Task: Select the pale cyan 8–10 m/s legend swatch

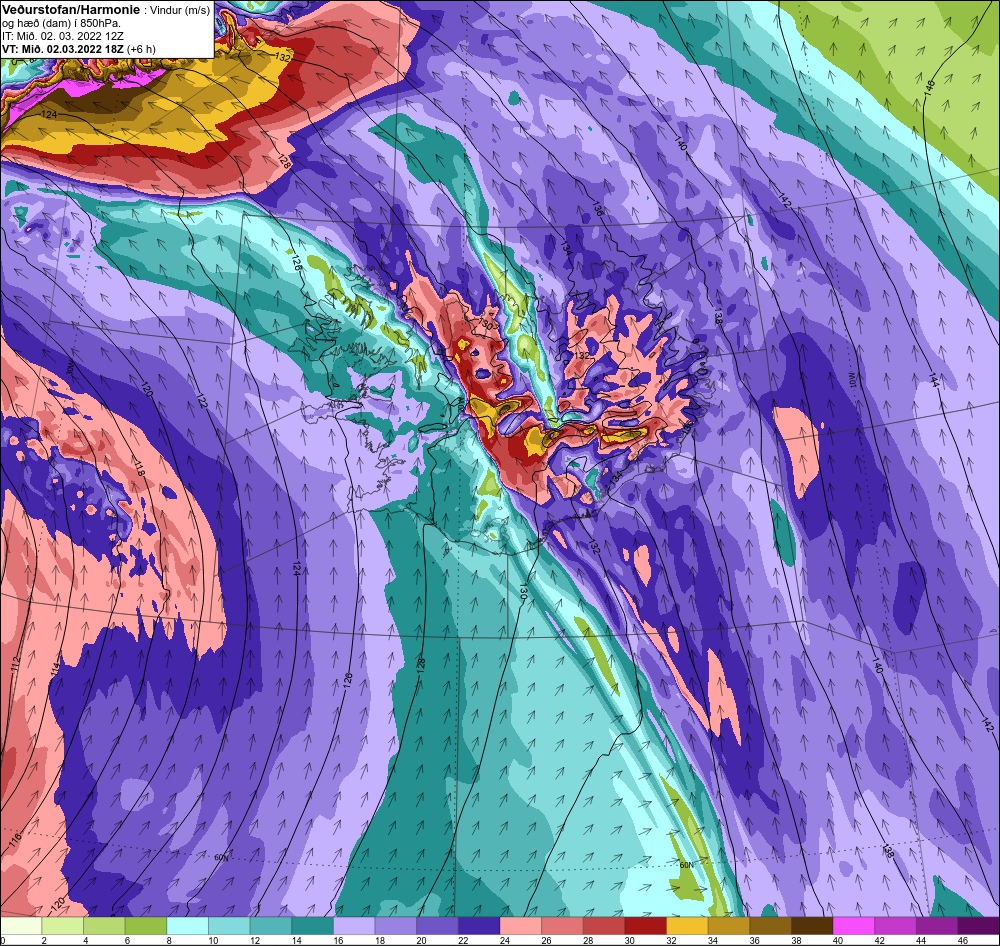Action: (x=188, y=926)
